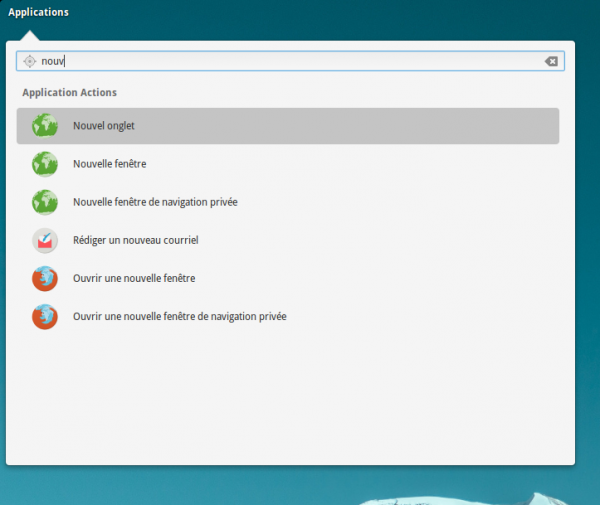Choose "Ouvrir une nouvelle fenêtre de navigation privée"

point(288,317)
